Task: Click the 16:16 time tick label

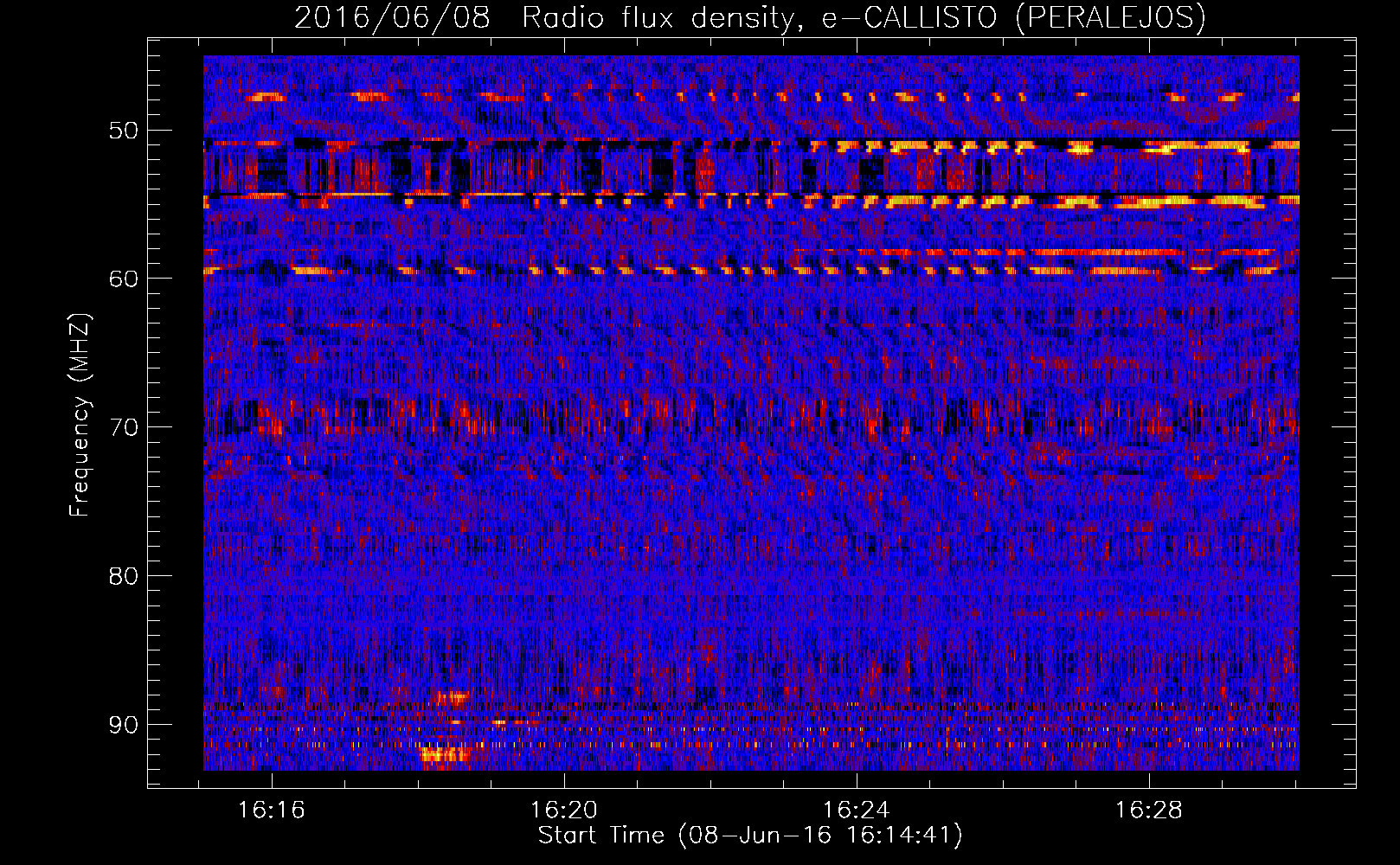Action: [272, 811]
